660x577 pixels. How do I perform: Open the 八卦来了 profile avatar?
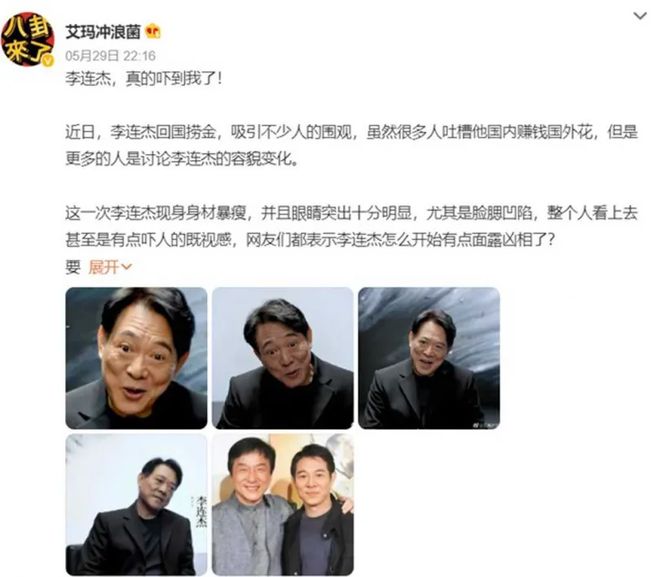[x=28, y=39]
